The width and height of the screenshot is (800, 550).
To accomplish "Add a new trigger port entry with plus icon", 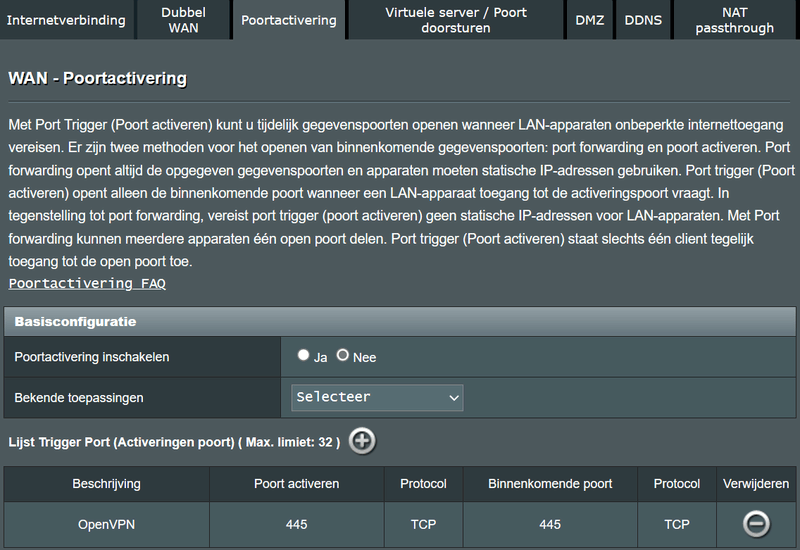I will coord(362,441).
